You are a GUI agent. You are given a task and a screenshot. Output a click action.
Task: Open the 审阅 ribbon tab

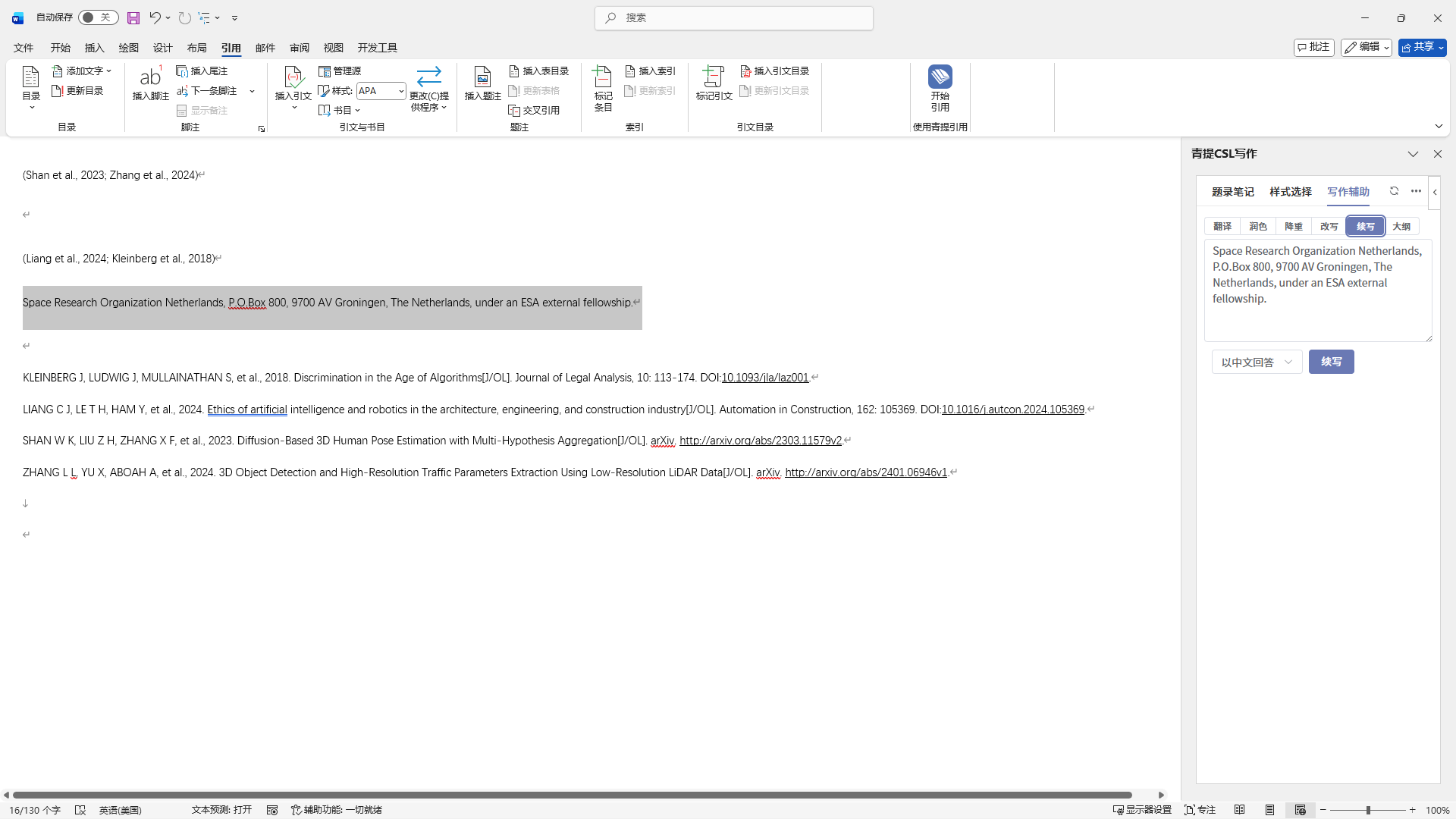(299, 48)
